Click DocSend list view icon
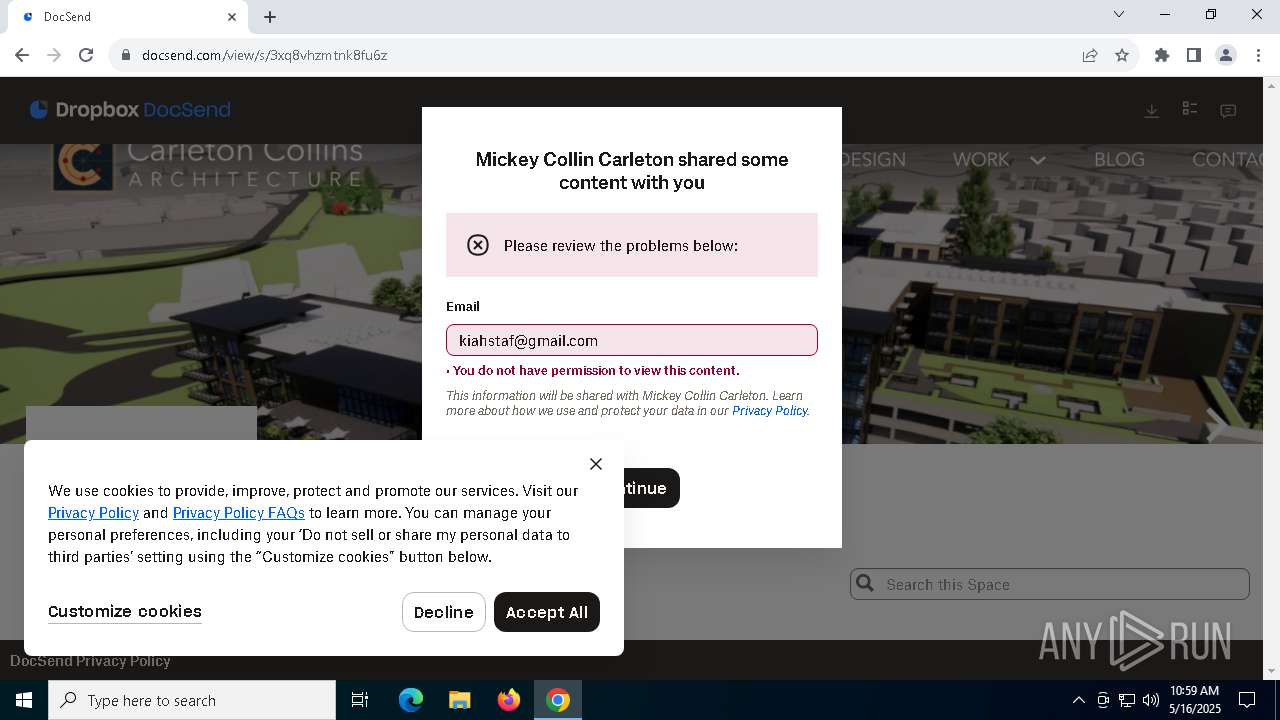This screenshot has height=720, width=1280. (1190, 109)
